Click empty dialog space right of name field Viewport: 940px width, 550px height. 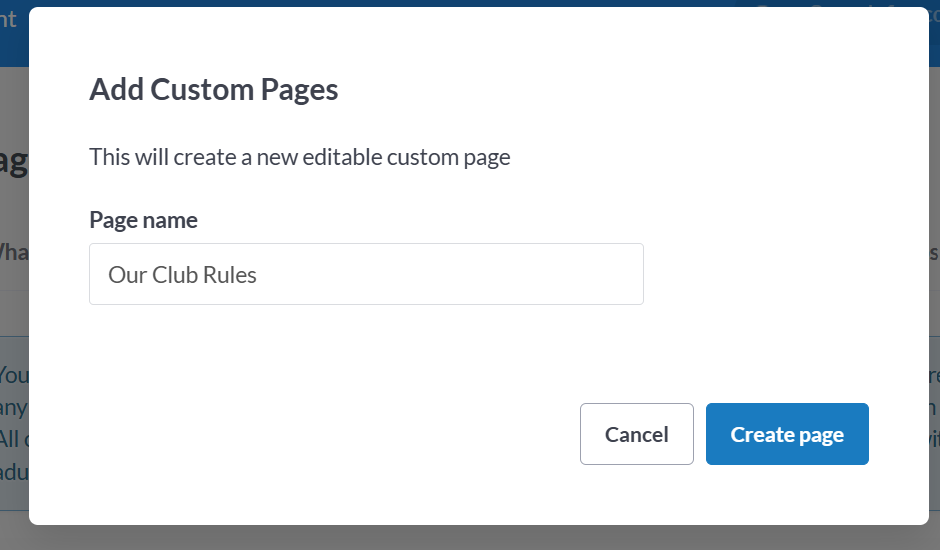click(x=780, y=274)
